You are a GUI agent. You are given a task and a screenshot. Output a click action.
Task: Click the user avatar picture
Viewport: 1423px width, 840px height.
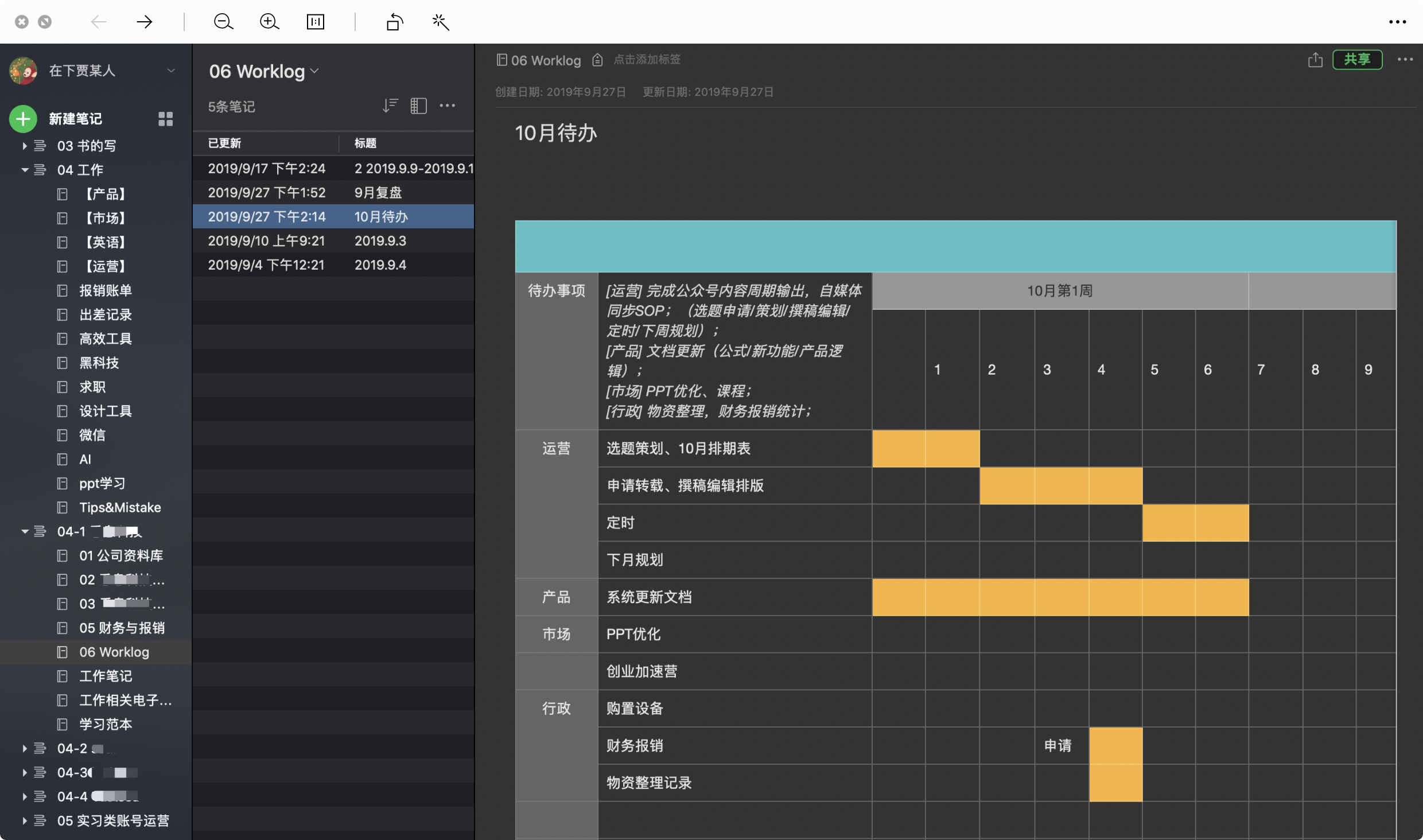point(23,71)
